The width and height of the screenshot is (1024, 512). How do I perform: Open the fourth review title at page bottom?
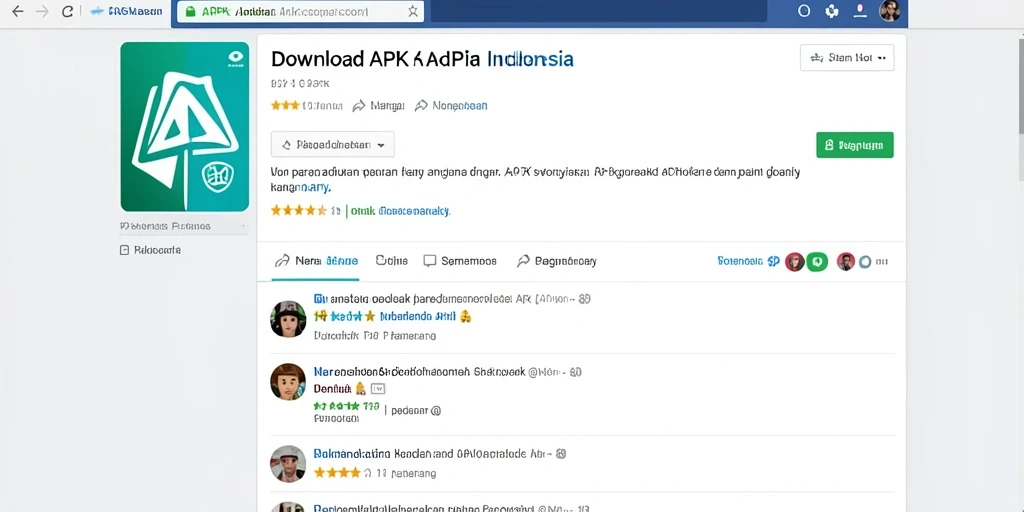click(x=452, y=508)
